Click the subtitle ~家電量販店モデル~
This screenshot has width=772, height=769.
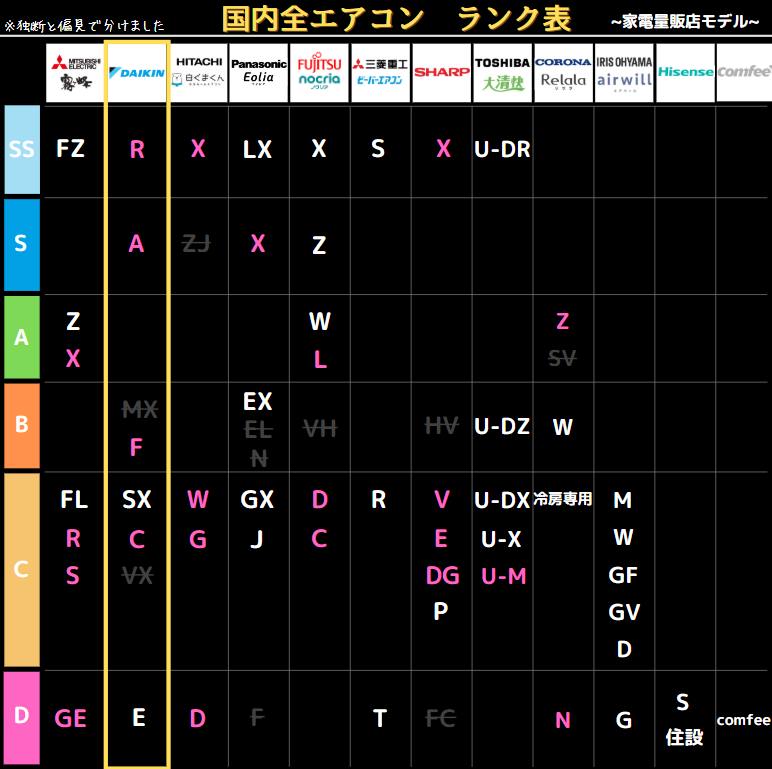point(685,22)
